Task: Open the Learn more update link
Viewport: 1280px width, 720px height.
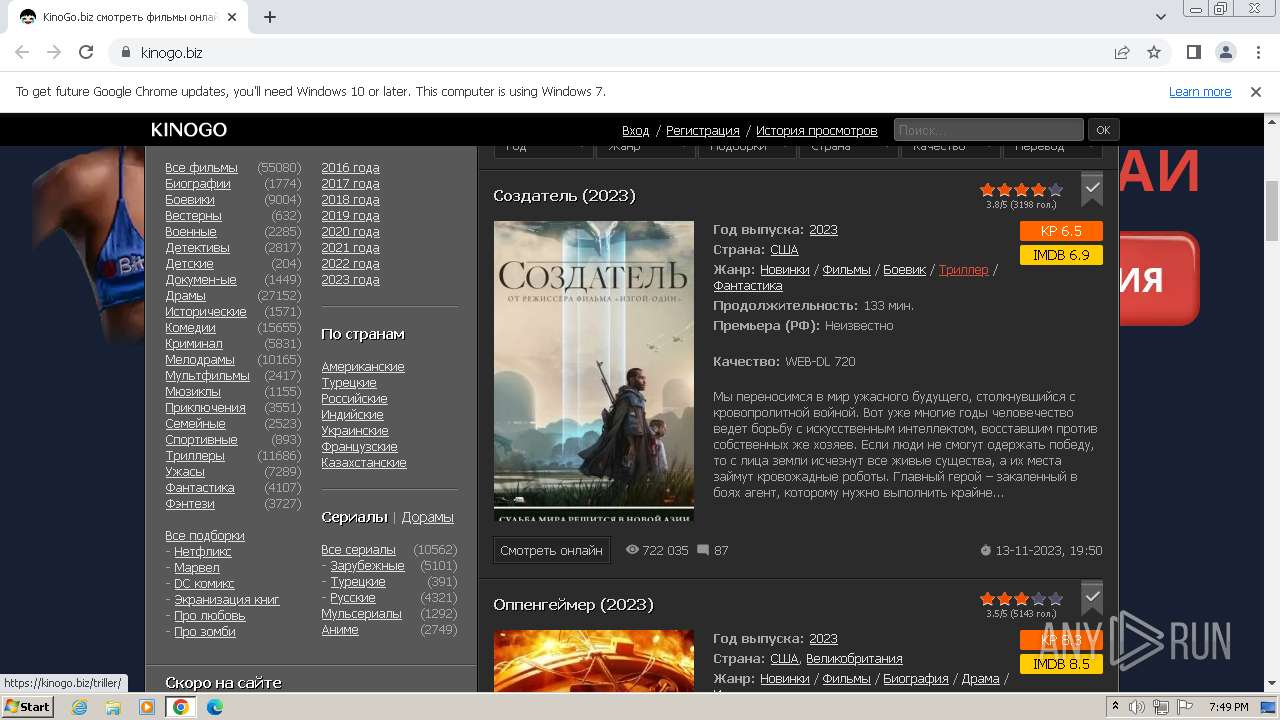Action: click(x=1200, y=91)
